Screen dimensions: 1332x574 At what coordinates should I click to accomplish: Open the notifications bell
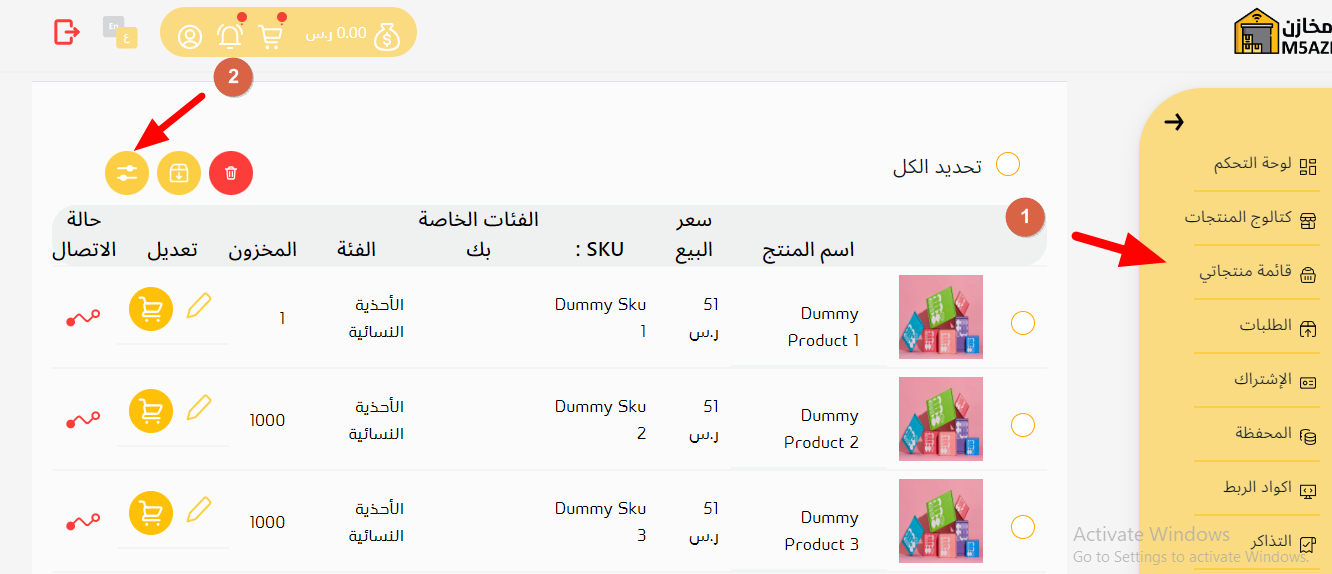click(x=230, y=35)
